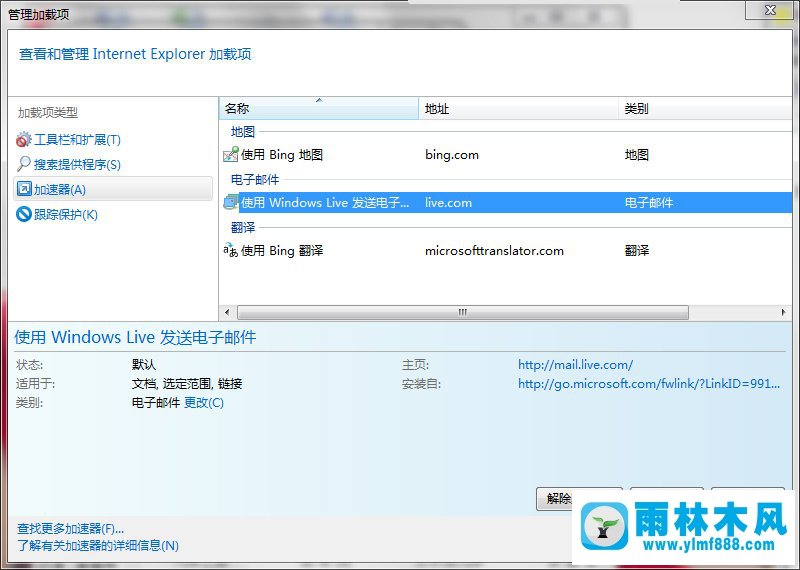Sort the list by 名称 column
Viewport: 800px width, 570px height.
pos(318,108)
